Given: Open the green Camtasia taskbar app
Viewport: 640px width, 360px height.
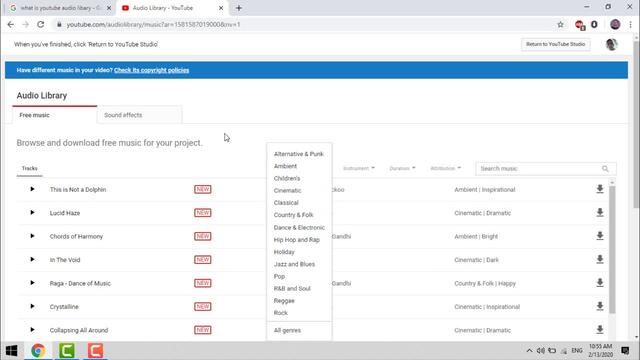Looking at the screenshot, I should point(67,351).
